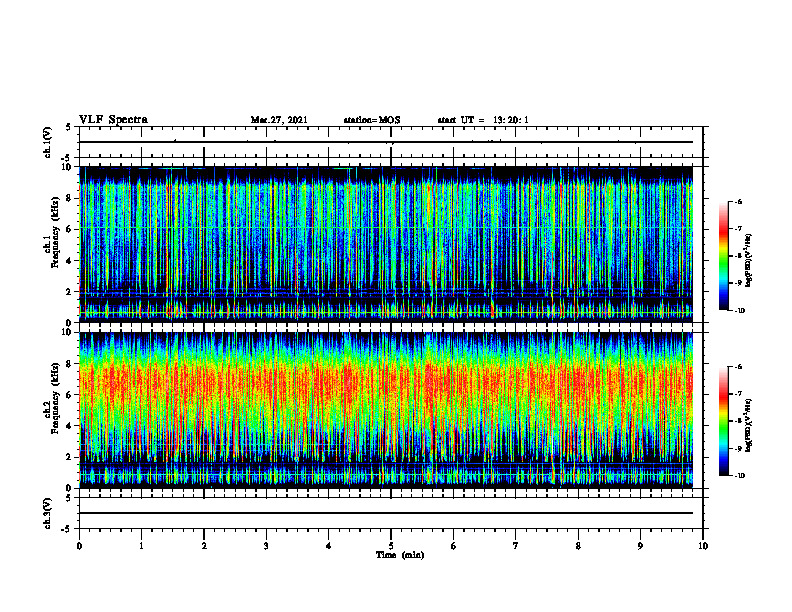Click the time axis tick label '8'
The height and width of the screenshot is (612, 792).
pos(578,546)
